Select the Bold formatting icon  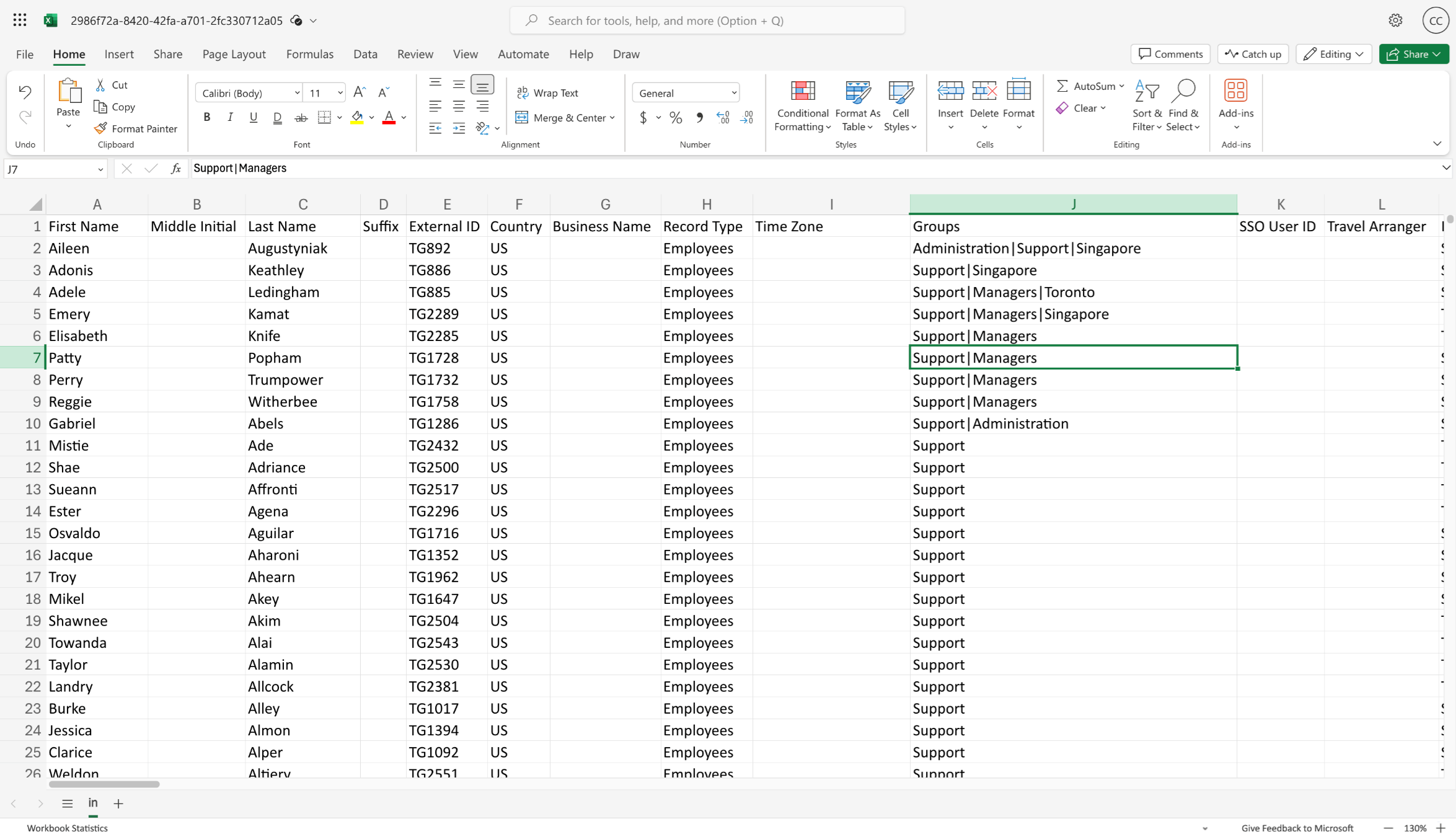click(x=206, y=117)
